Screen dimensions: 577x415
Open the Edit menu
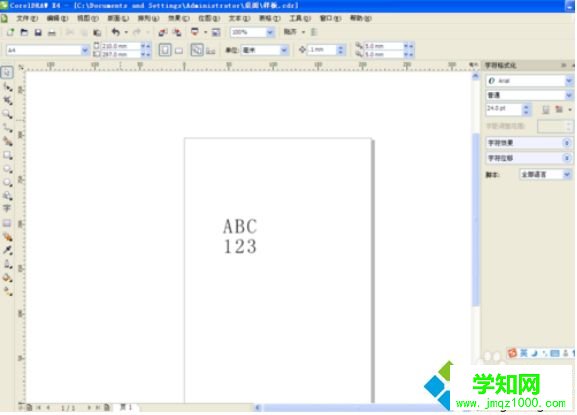coord(57,18)
